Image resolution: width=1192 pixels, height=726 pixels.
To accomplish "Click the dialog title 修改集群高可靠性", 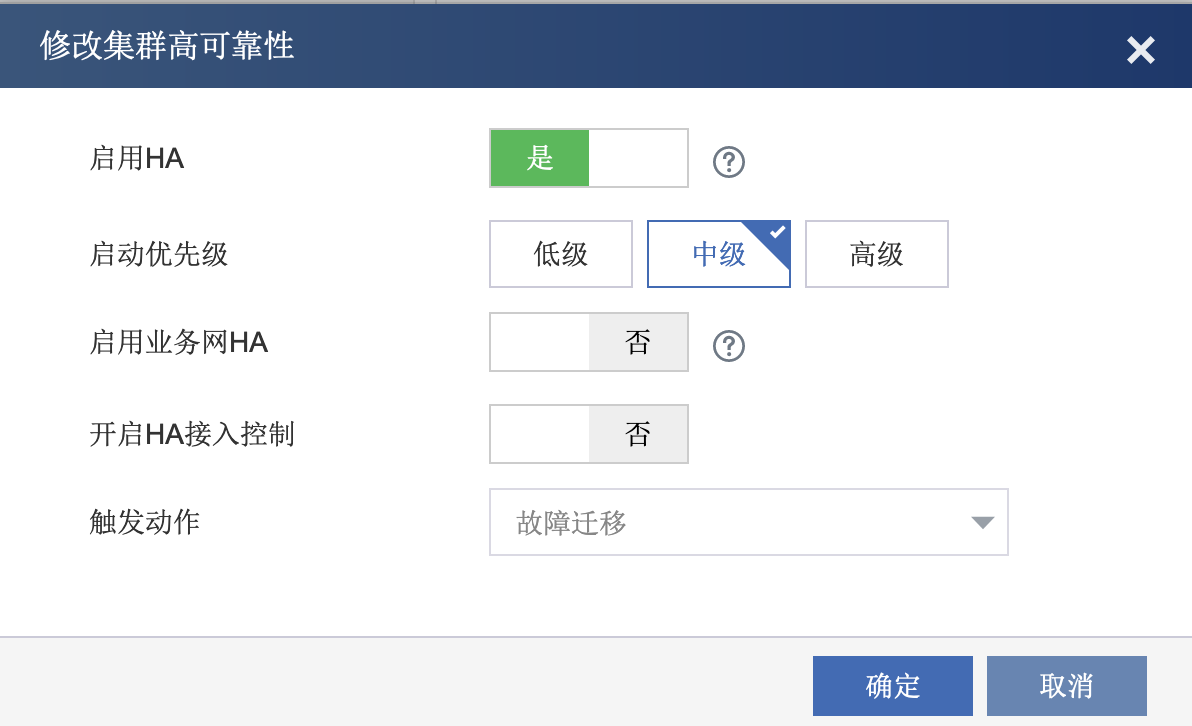I will tap(167, 46).
